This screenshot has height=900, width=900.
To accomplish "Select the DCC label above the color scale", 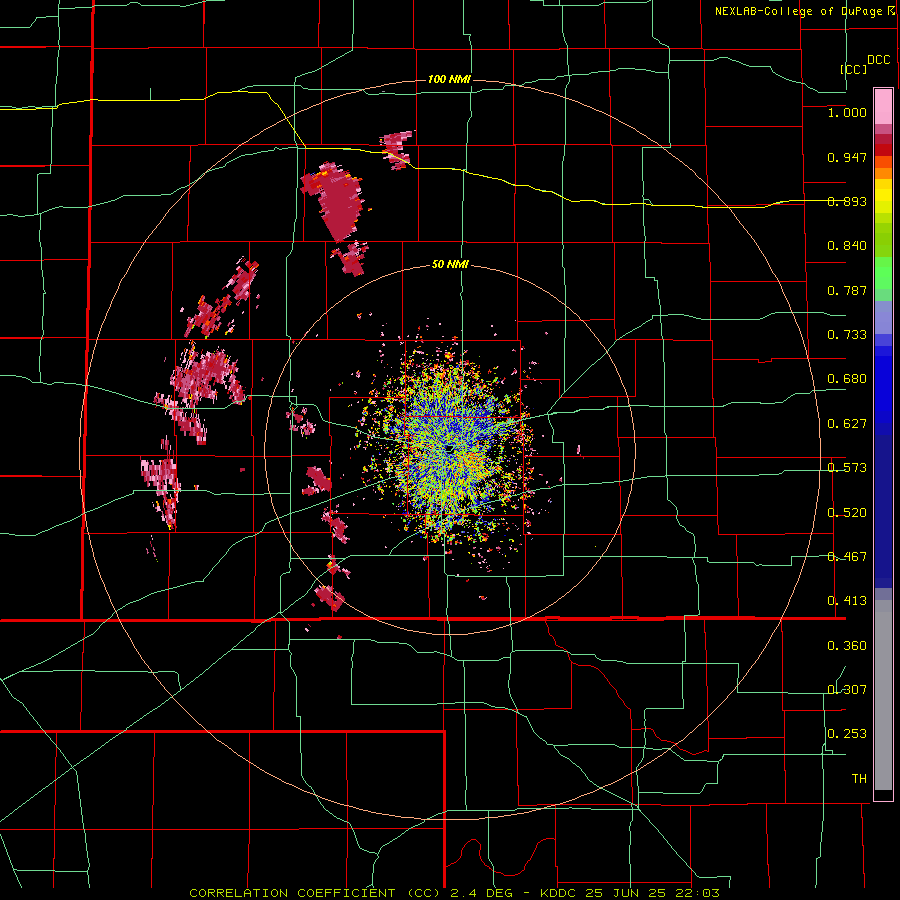I will 879,60.
